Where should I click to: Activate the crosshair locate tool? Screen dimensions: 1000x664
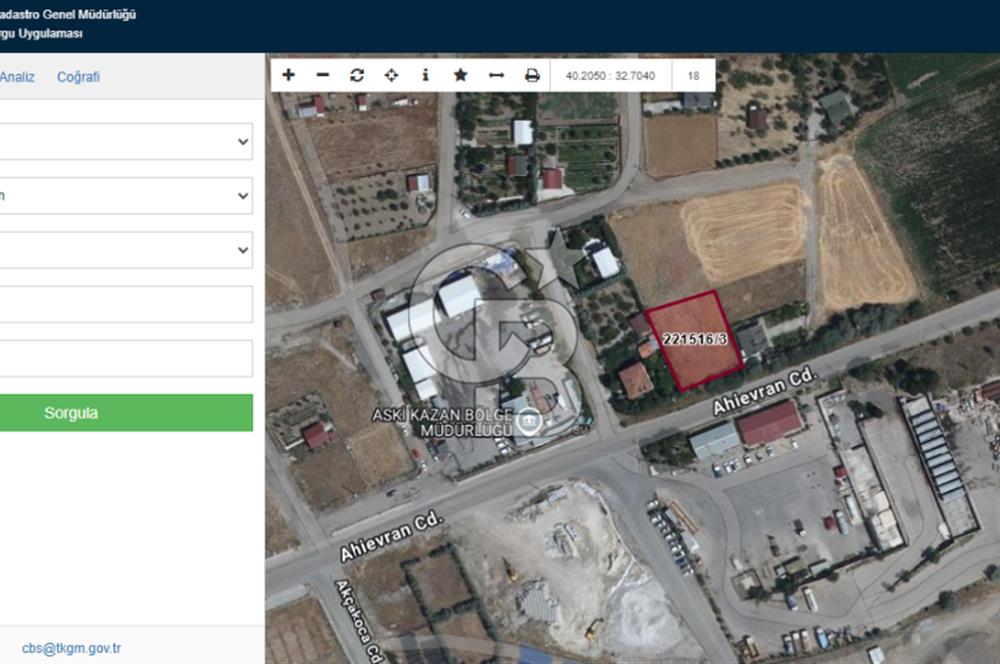pyautogui.click(x=392, y=75)
